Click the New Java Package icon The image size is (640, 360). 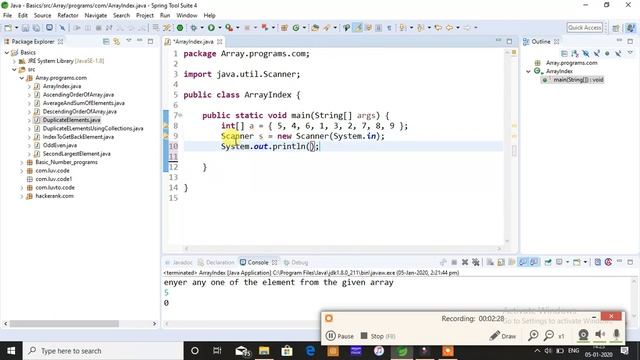[x=284, y=28]
